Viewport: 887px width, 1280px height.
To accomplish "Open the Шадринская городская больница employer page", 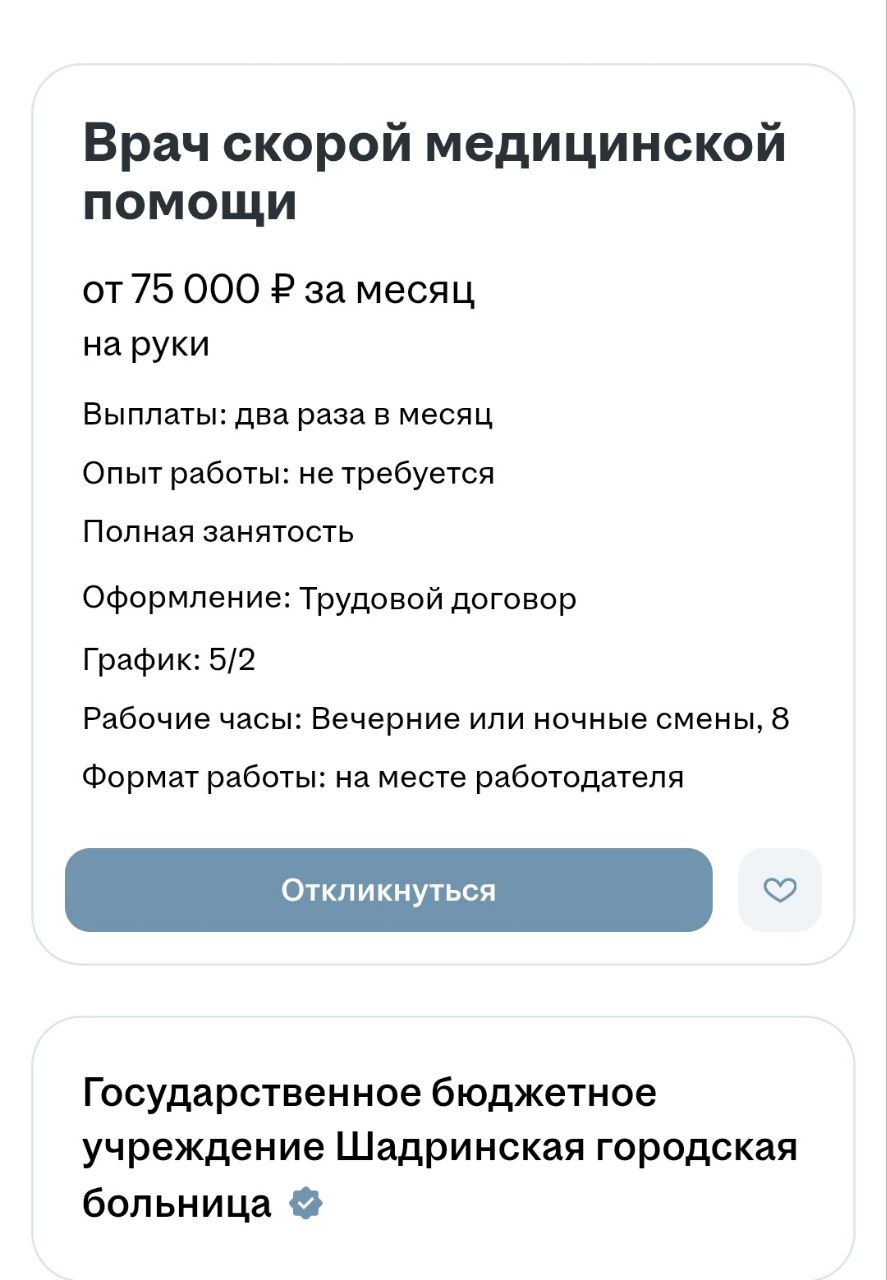I will point(440,1147).
